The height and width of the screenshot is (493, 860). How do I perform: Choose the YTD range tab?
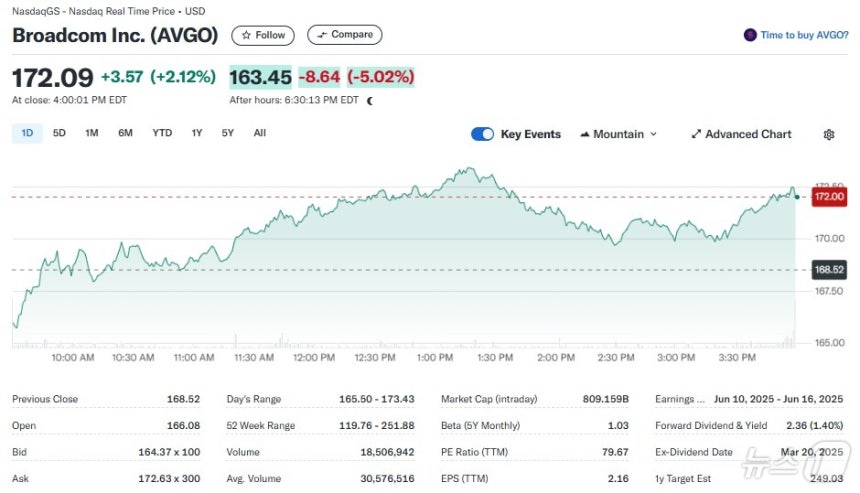pos(162,133)
